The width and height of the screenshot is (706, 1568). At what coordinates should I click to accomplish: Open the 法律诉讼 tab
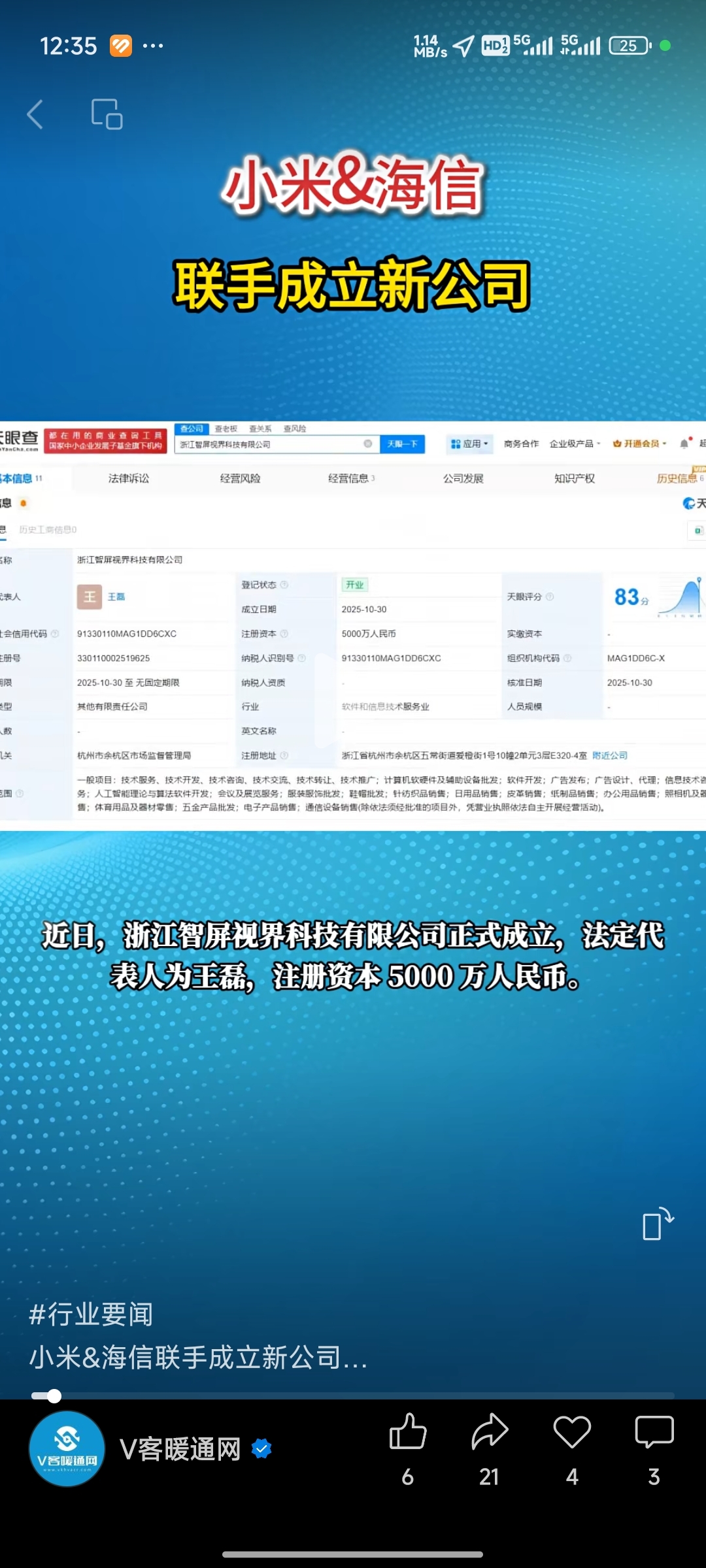[x=129, y=478]
